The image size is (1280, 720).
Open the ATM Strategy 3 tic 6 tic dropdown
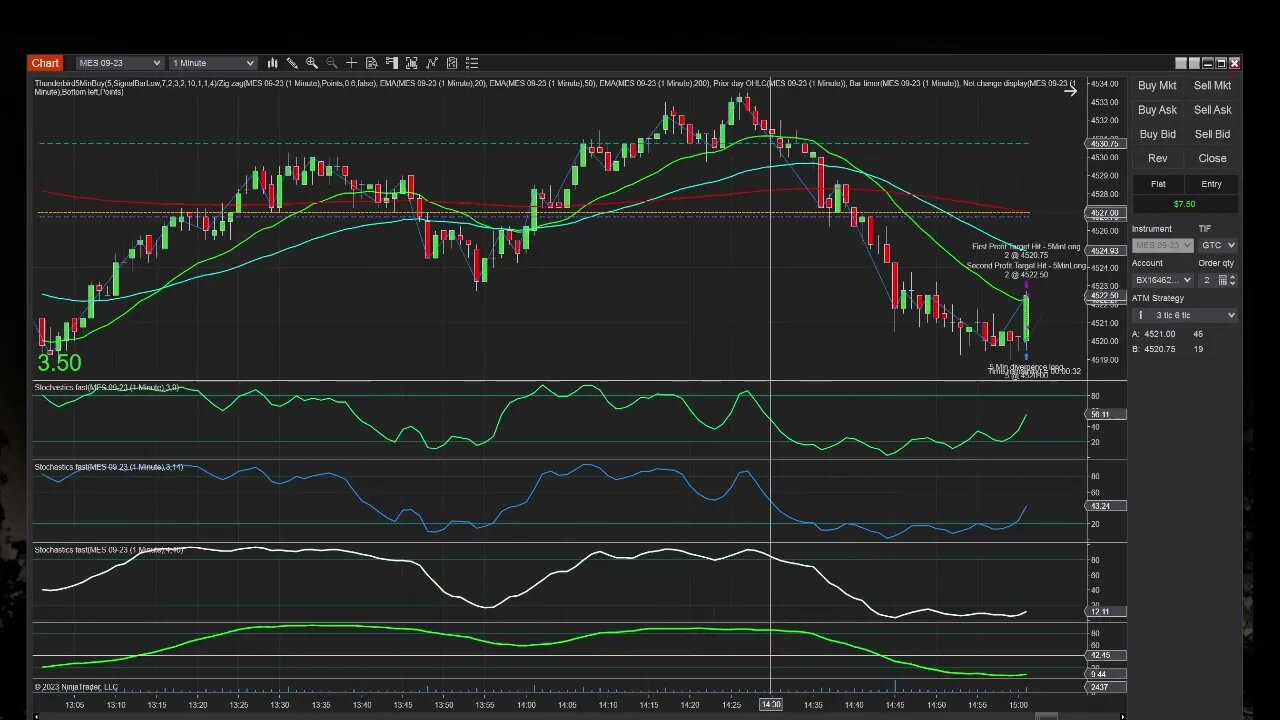1185,315
